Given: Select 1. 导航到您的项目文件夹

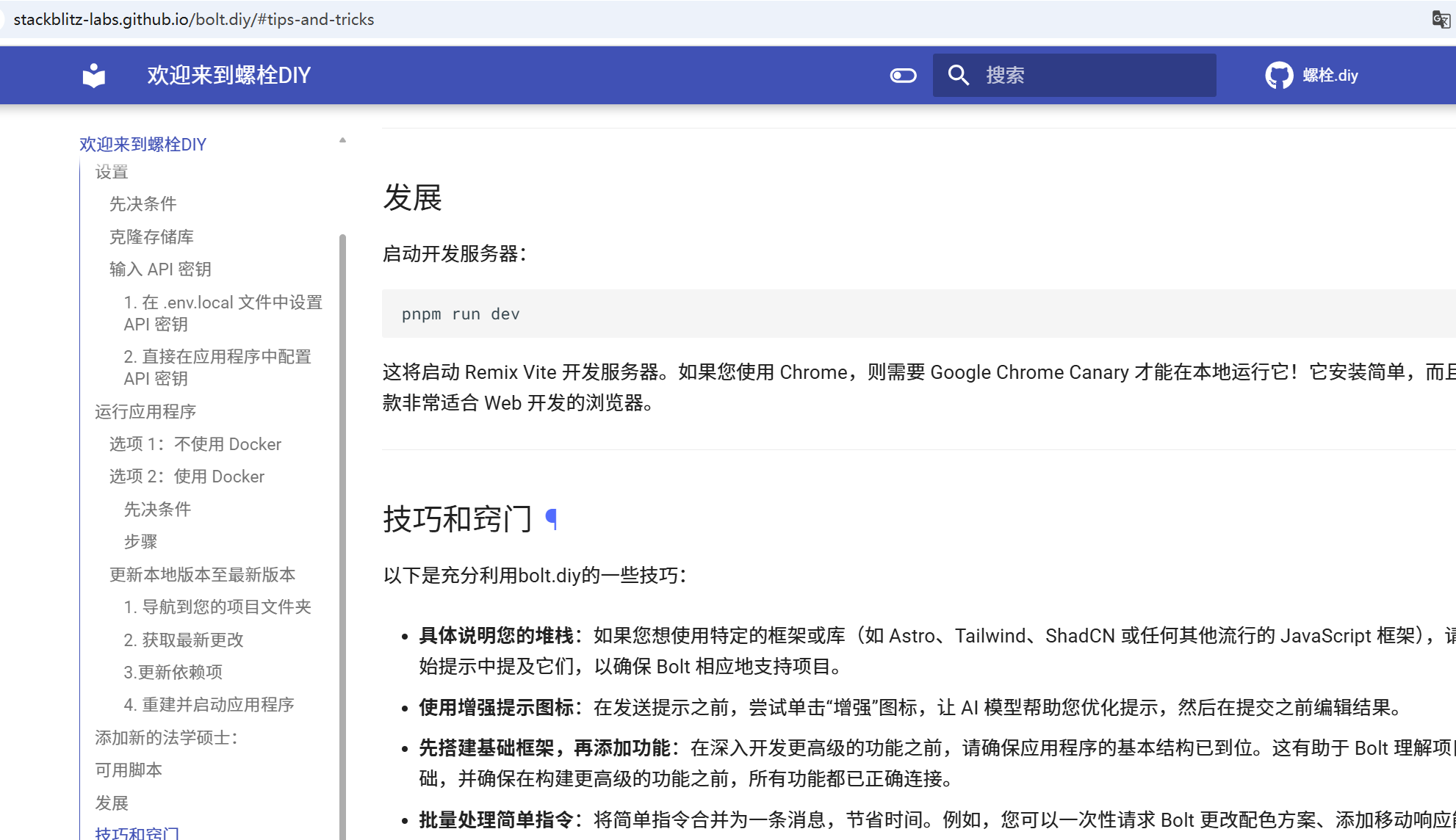Looking at the screenshot, I should pyautogui.click(x=217, y=607).
